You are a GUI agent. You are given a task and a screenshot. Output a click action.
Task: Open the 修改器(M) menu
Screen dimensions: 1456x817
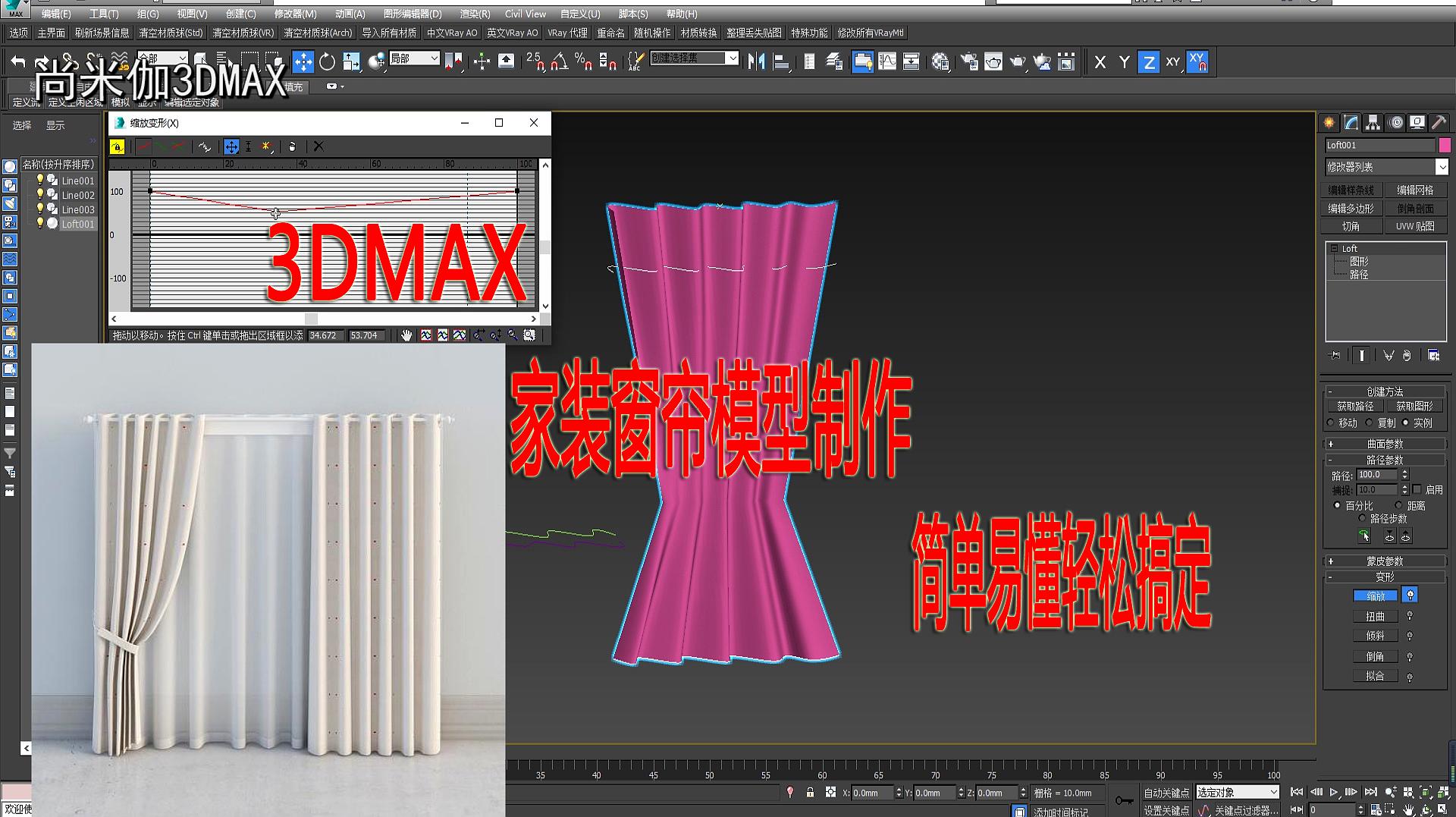click(x=295, y=14)
